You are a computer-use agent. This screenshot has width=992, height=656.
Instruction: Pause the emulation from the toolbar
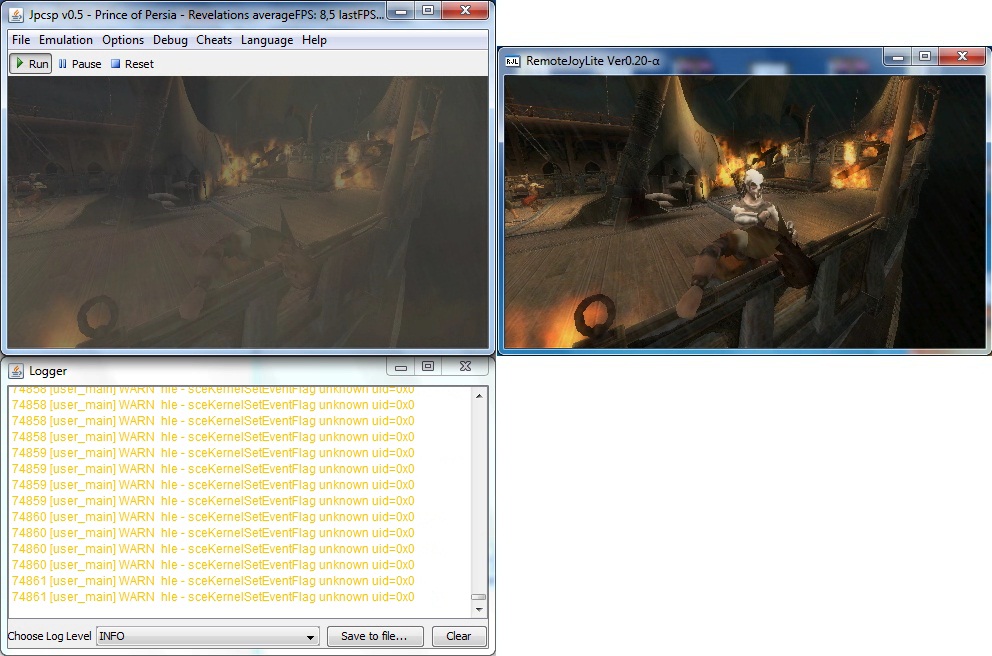tap(79, 64)
